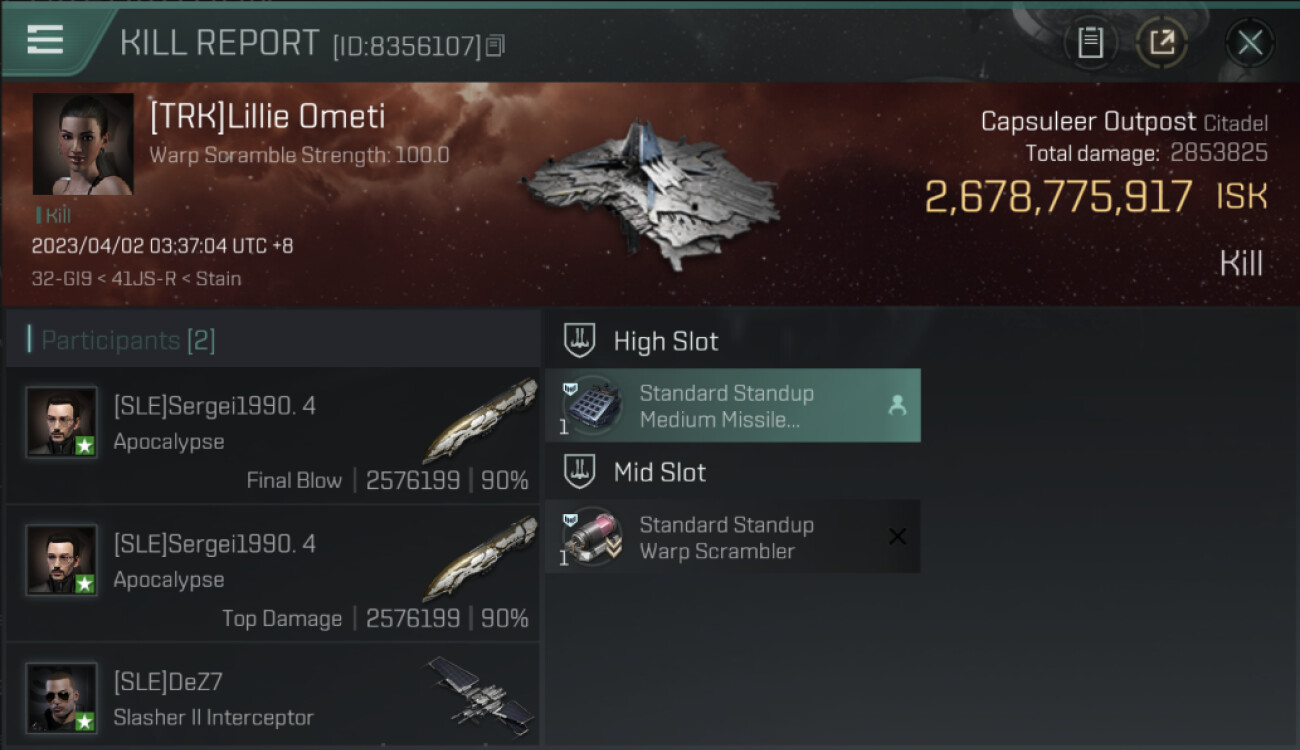Click the clipboard report icon

tap(1090, 42)
